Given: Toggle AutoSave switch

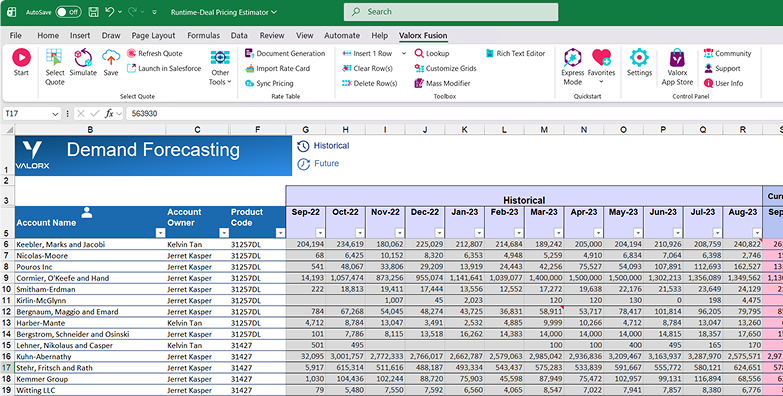Looking at the screenshot, I should (x=68, y=12).
